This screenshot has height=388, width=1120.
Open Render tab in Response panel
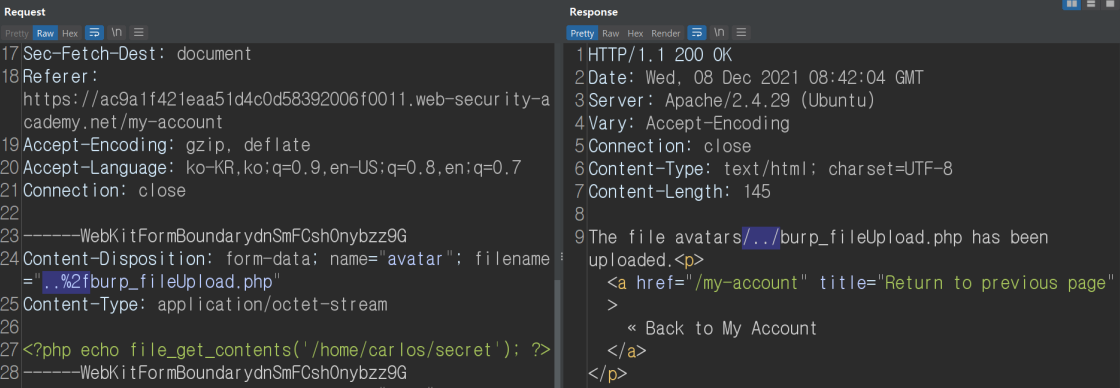pyautogui.click(x=666, y=33)
